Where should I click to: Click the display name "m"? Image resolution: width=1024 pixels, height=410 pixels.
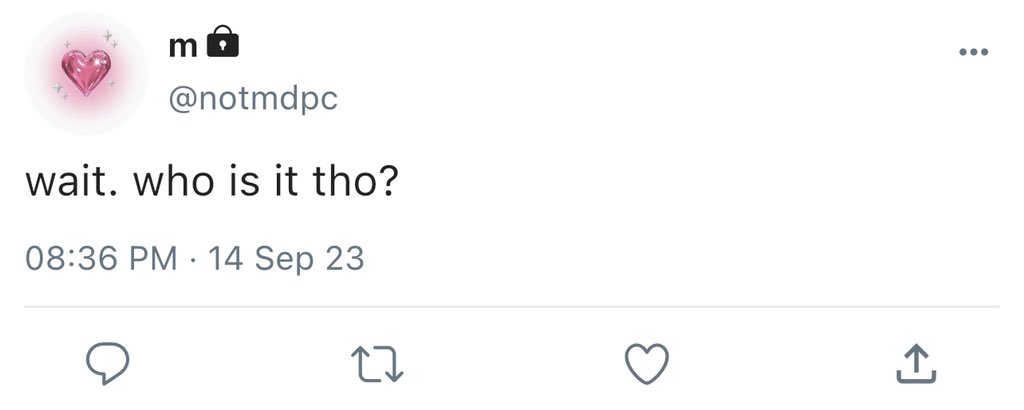(x=184, y=46)
